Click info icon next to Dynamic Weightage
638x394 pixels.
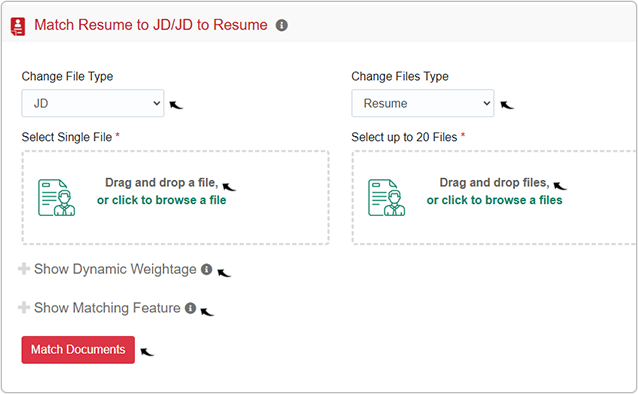(207, 269)
